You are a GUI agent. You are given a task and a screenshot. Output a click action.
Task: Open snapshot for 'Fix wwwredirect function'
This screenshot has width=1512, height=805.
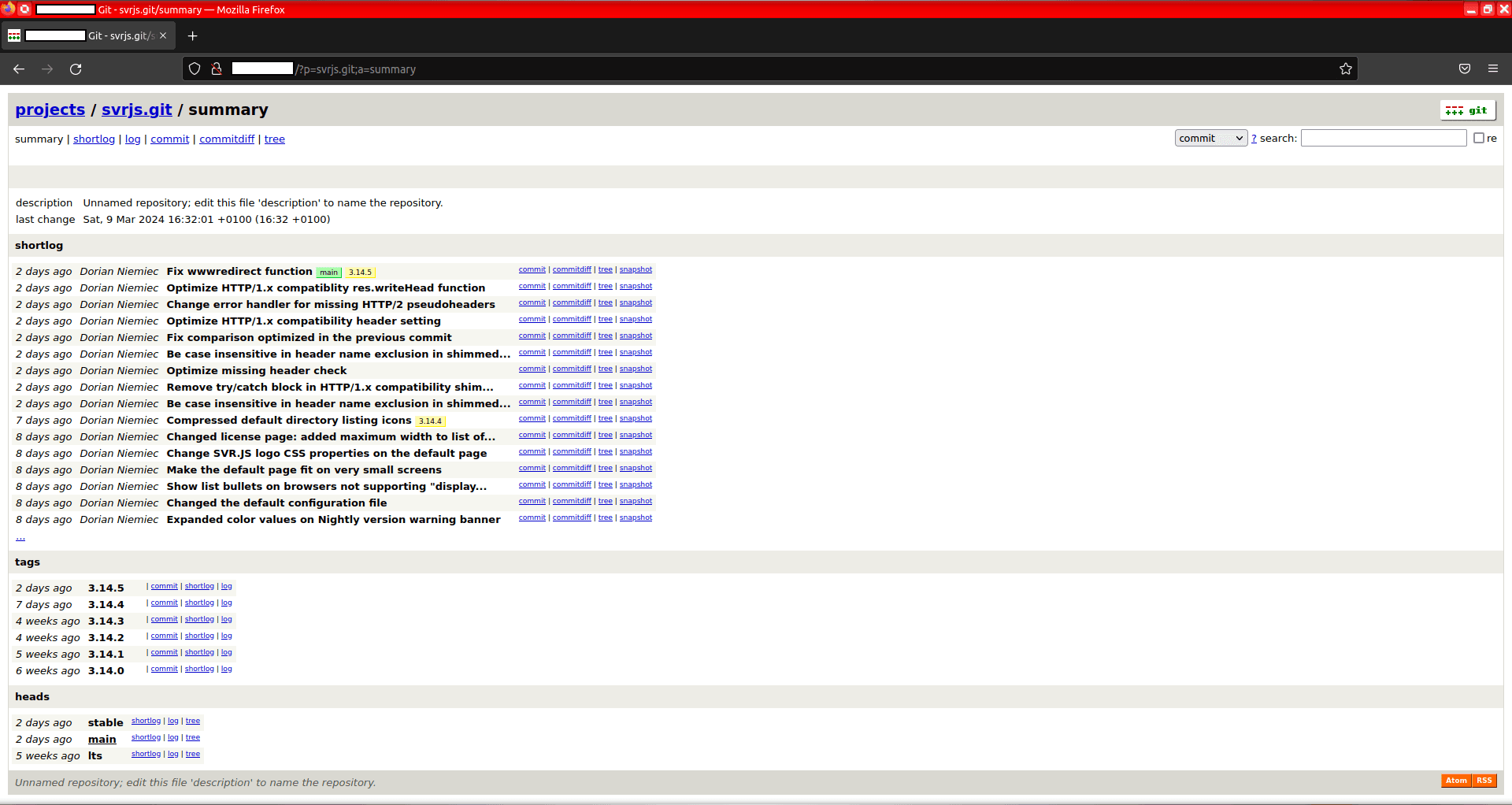tap(636, 269)
